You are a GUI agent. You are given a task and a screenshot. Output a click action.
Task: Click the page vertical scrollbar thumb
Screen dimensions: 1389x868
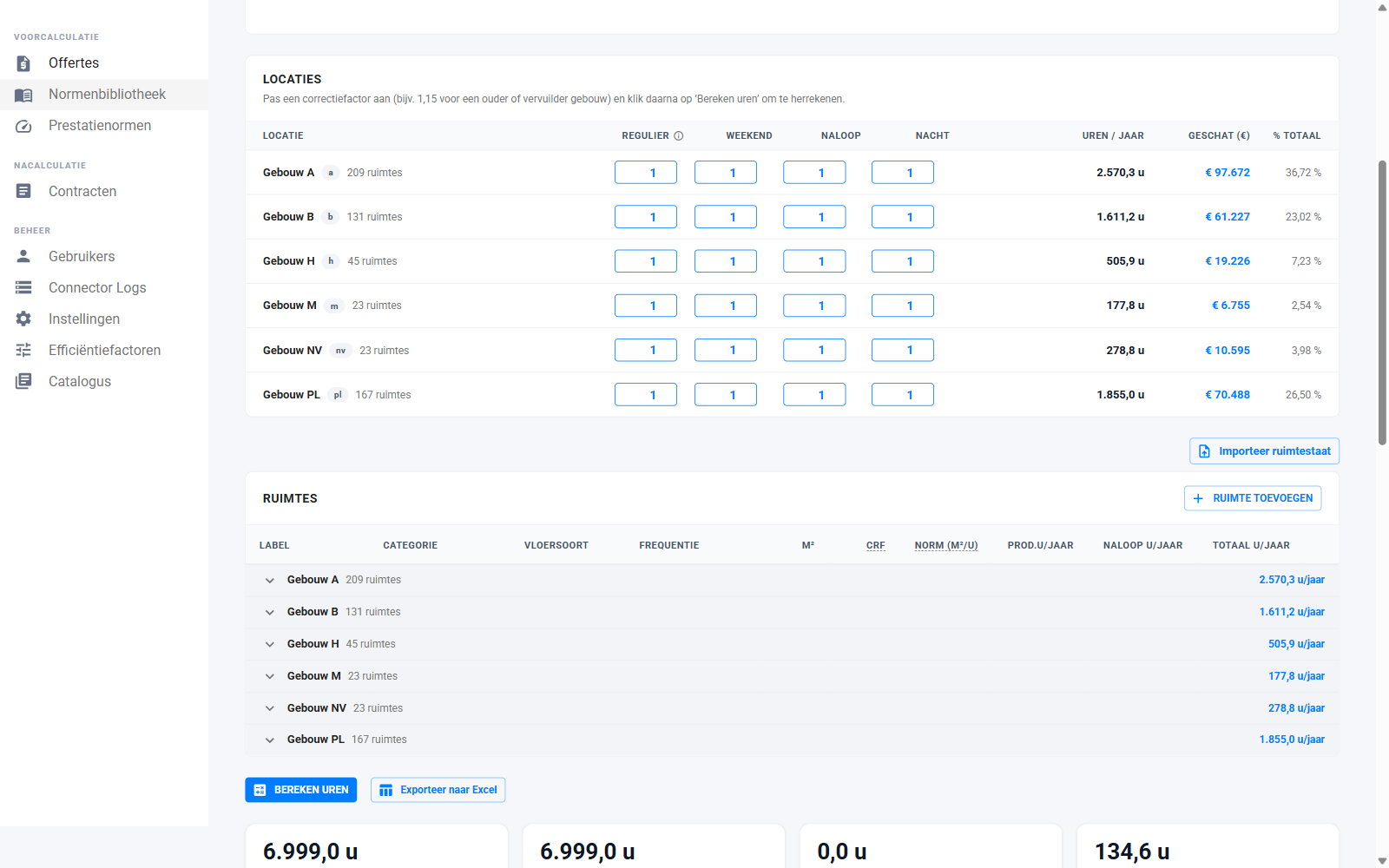pos(1382,302)
